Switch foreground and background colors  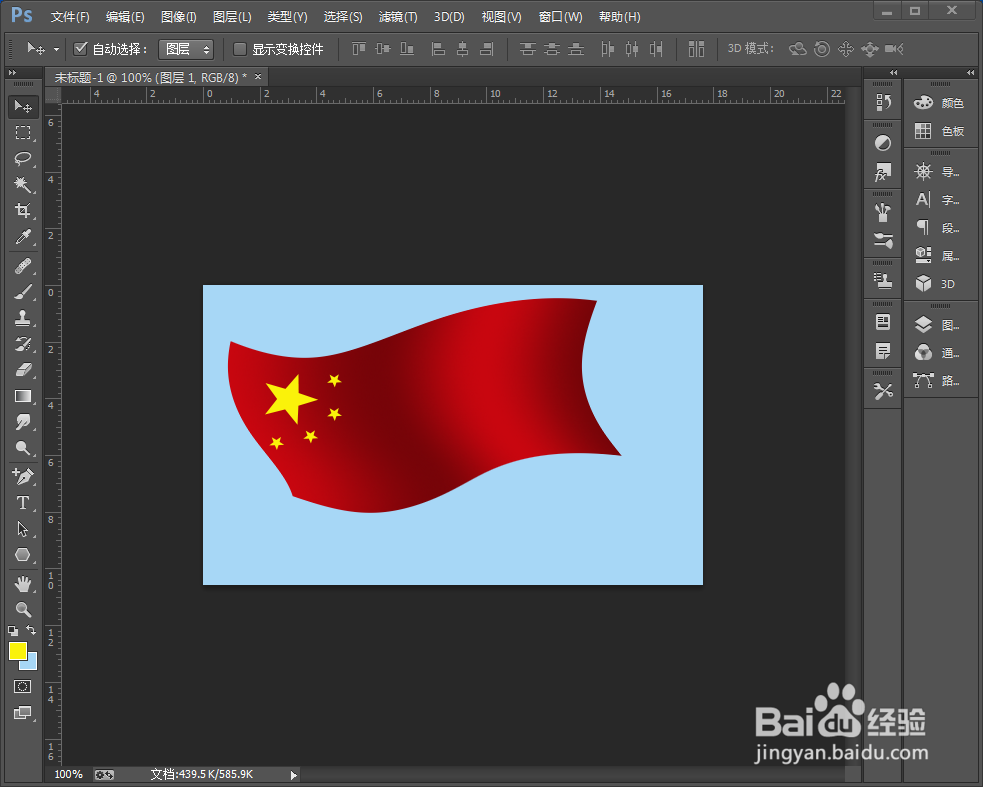click(x=31, y=630)
